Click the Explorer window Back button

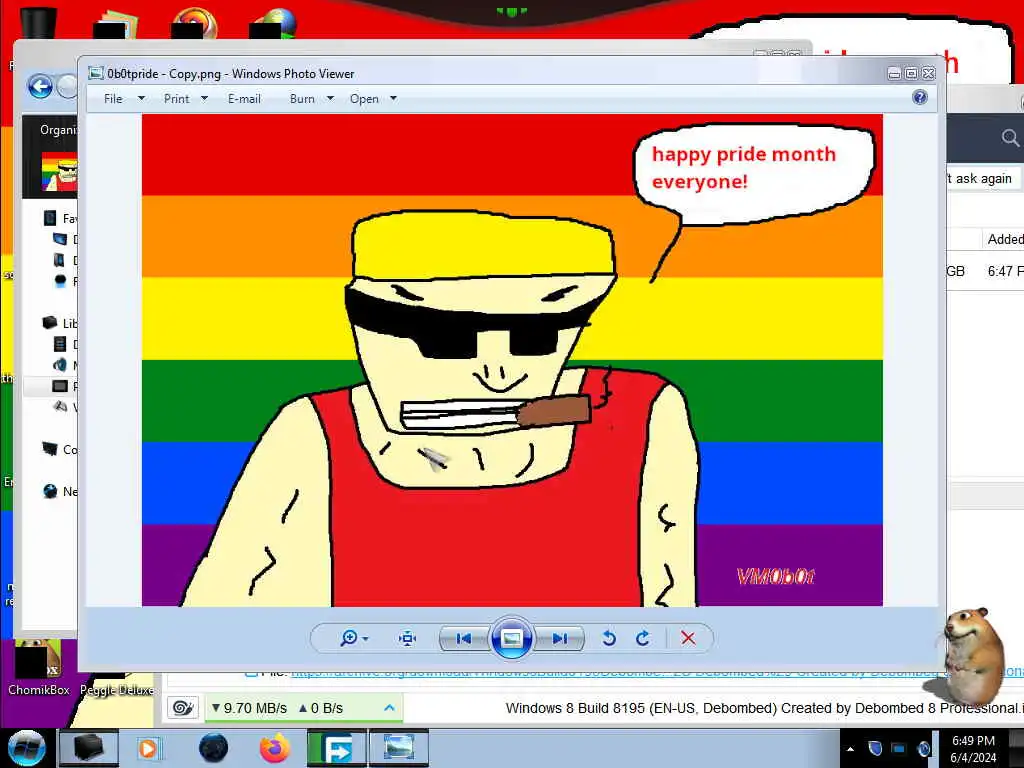point(40,87)
